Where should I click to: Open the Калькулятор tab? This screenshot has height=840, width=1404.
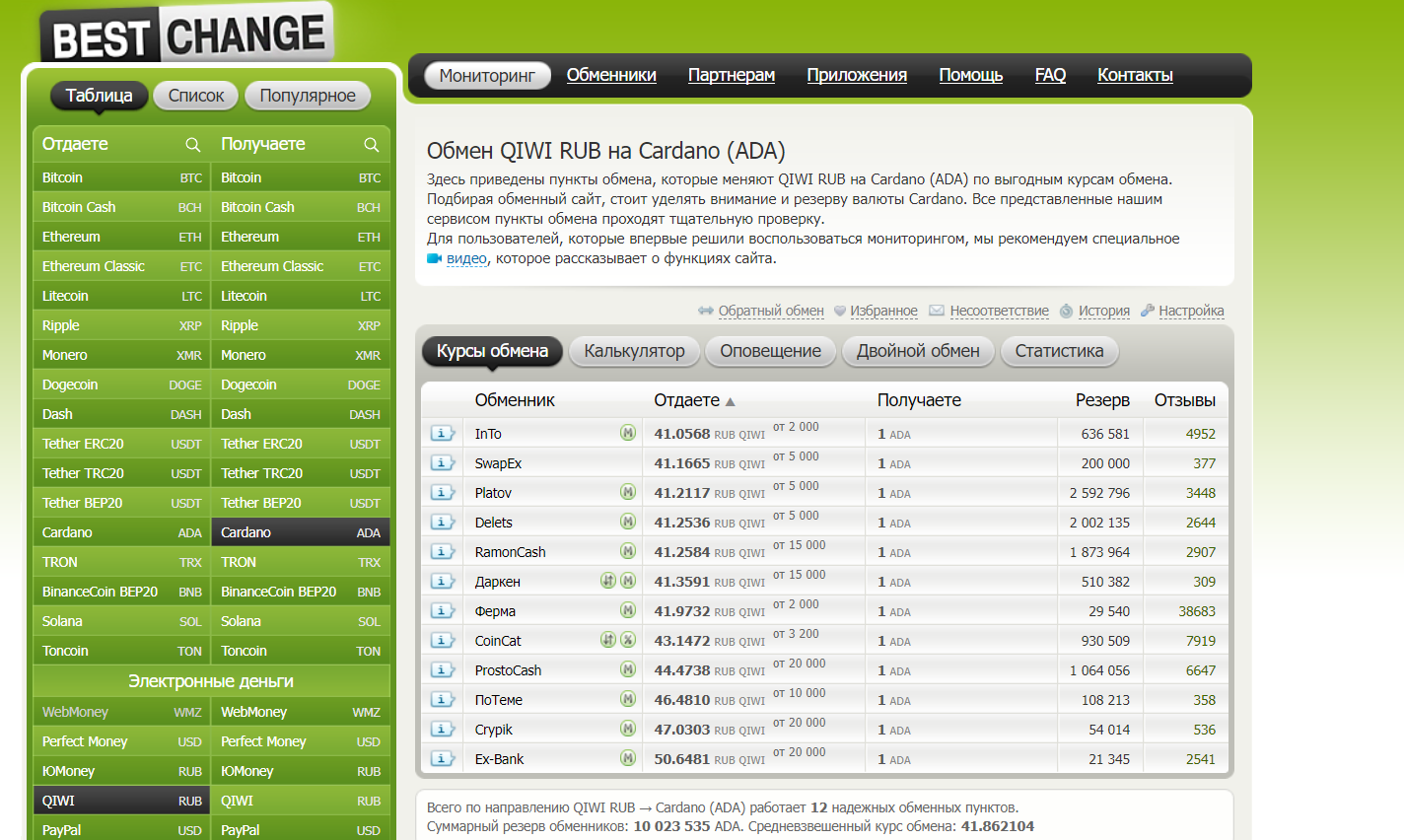[634, 351]
